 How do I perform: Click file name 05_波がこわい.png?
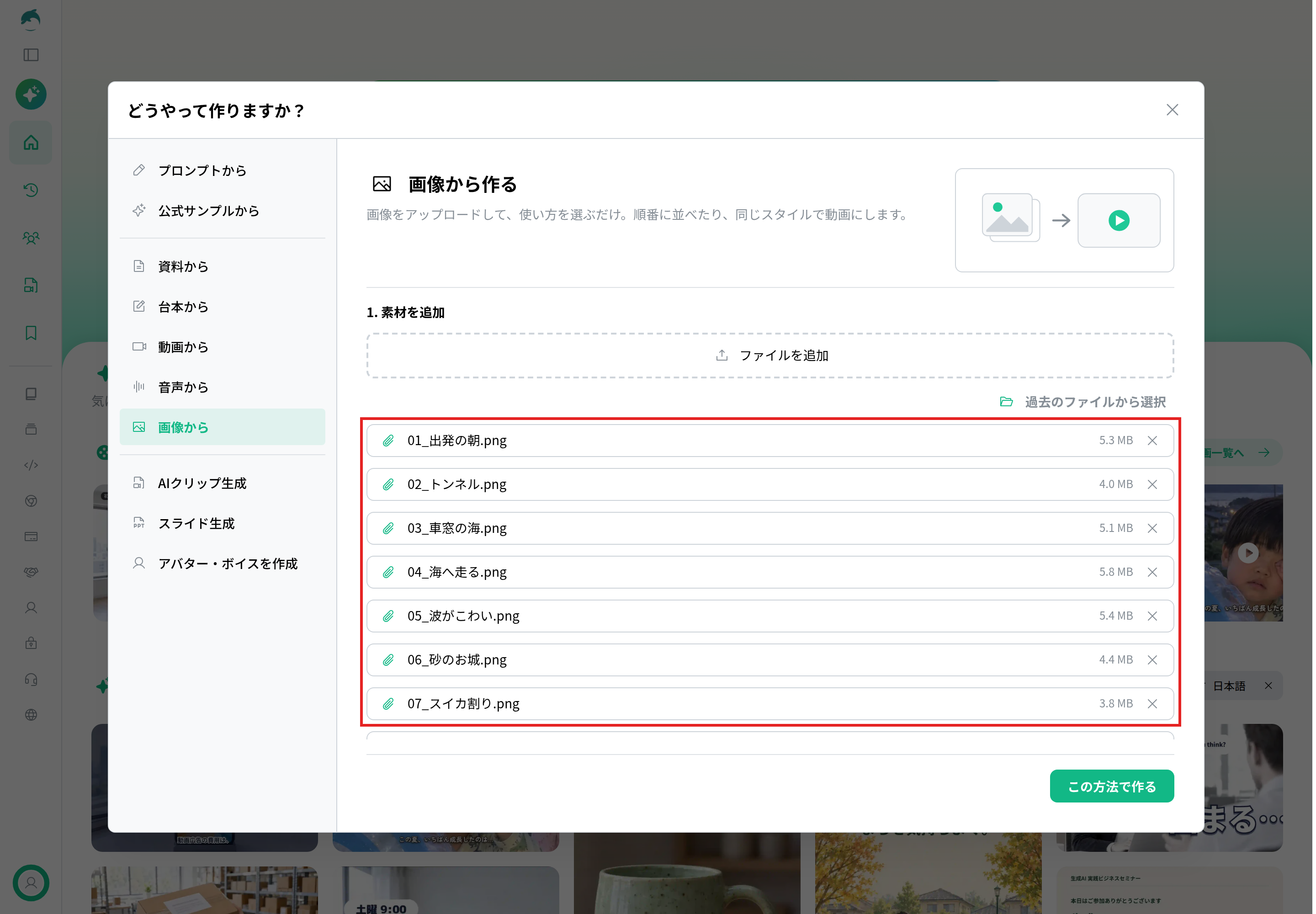pos(463,616)
